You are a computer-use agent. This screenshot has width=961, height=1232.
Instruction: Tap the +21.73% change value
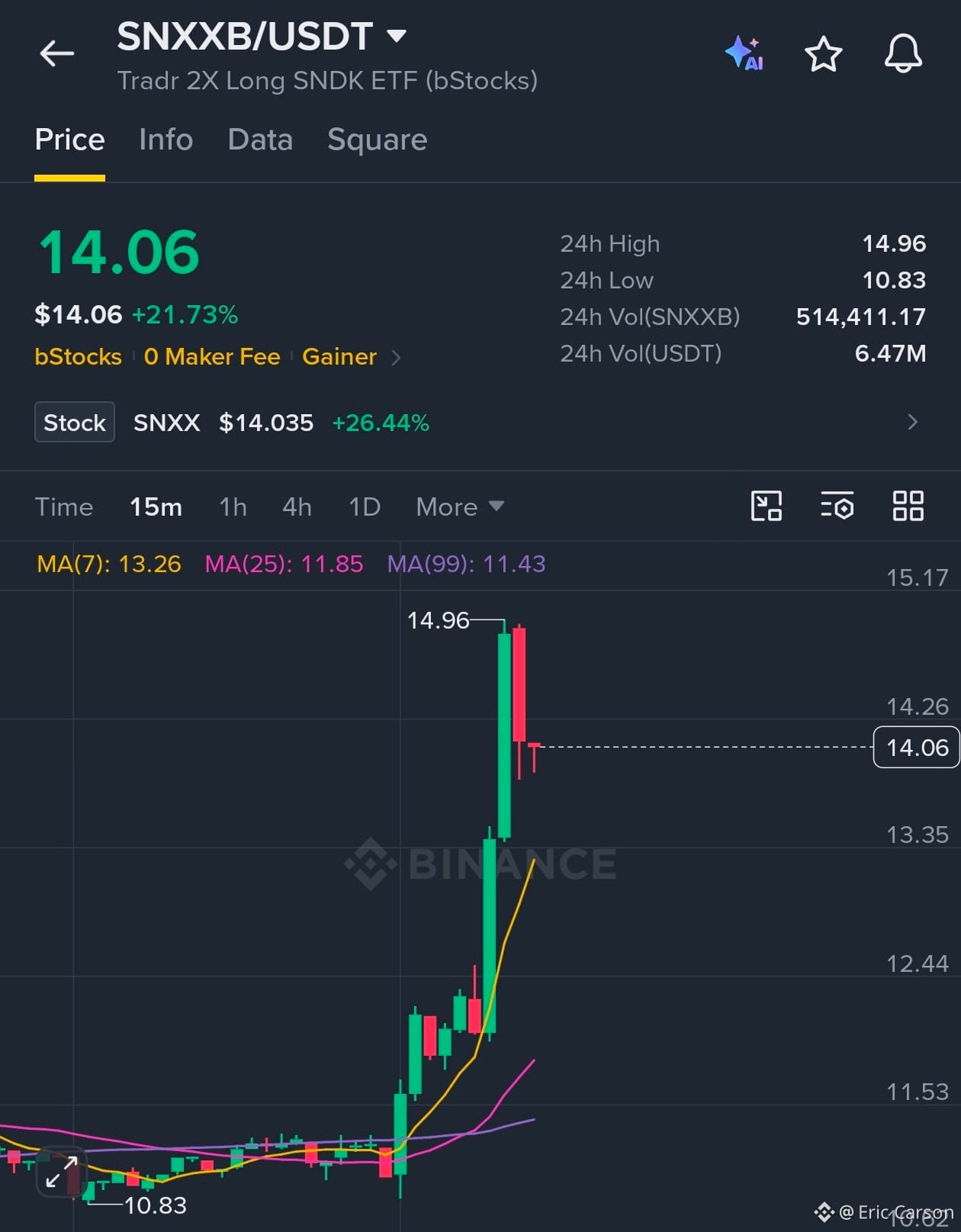[x=185, y=314]
